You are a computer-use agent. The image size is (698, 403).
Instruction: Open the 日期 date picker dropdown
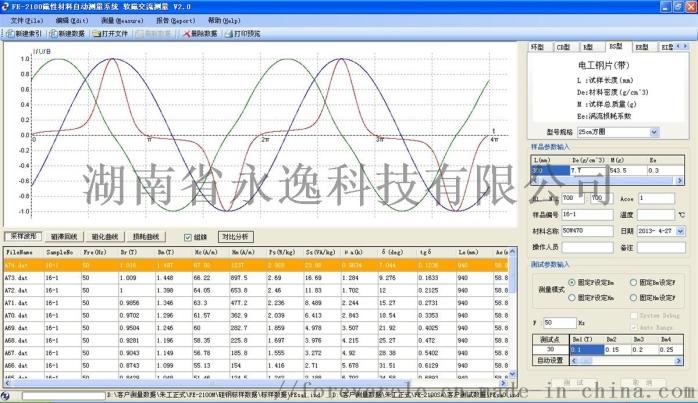click(680, 231)
